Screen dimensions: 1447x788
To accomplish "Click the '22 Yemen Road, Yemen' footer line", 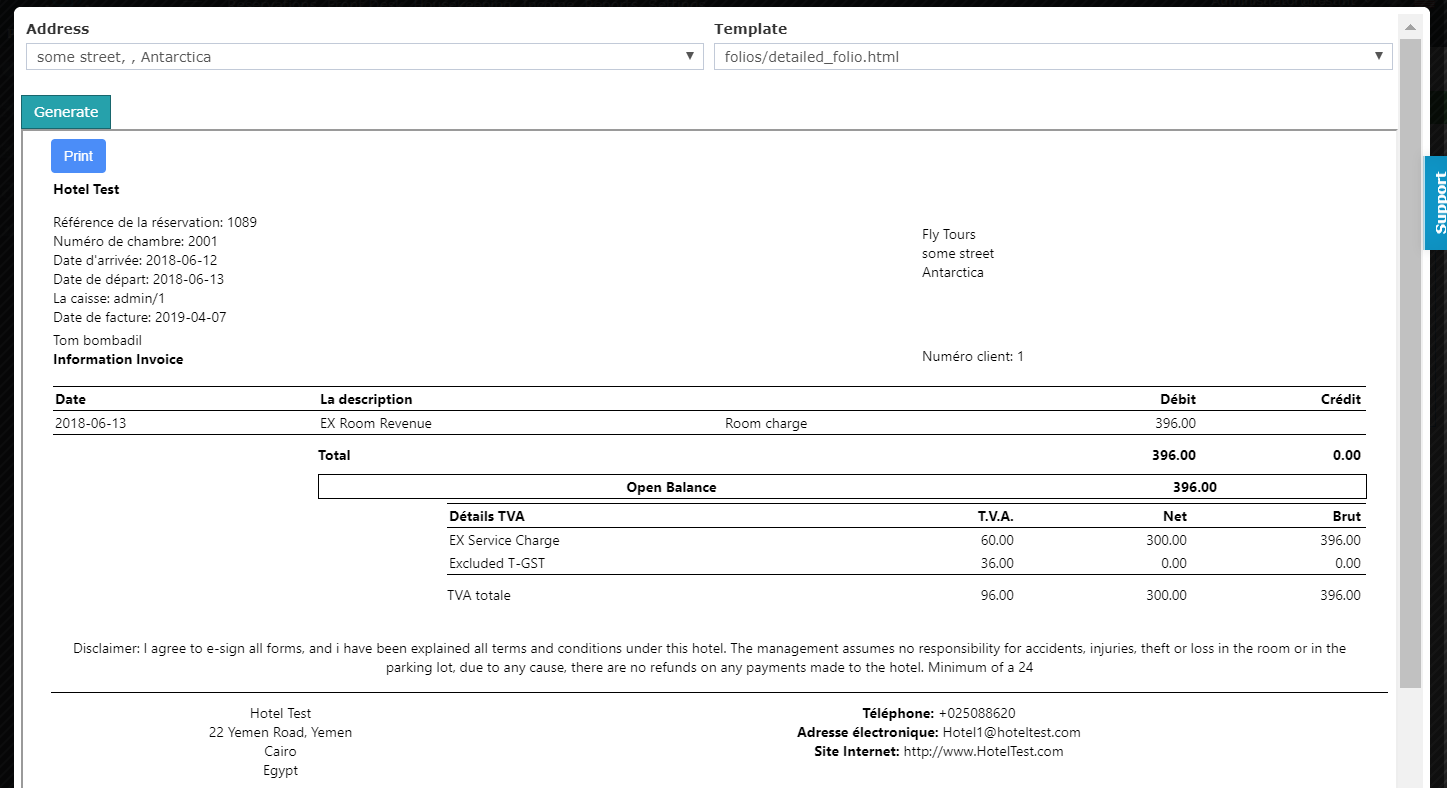I will click(x=280, y=732).
